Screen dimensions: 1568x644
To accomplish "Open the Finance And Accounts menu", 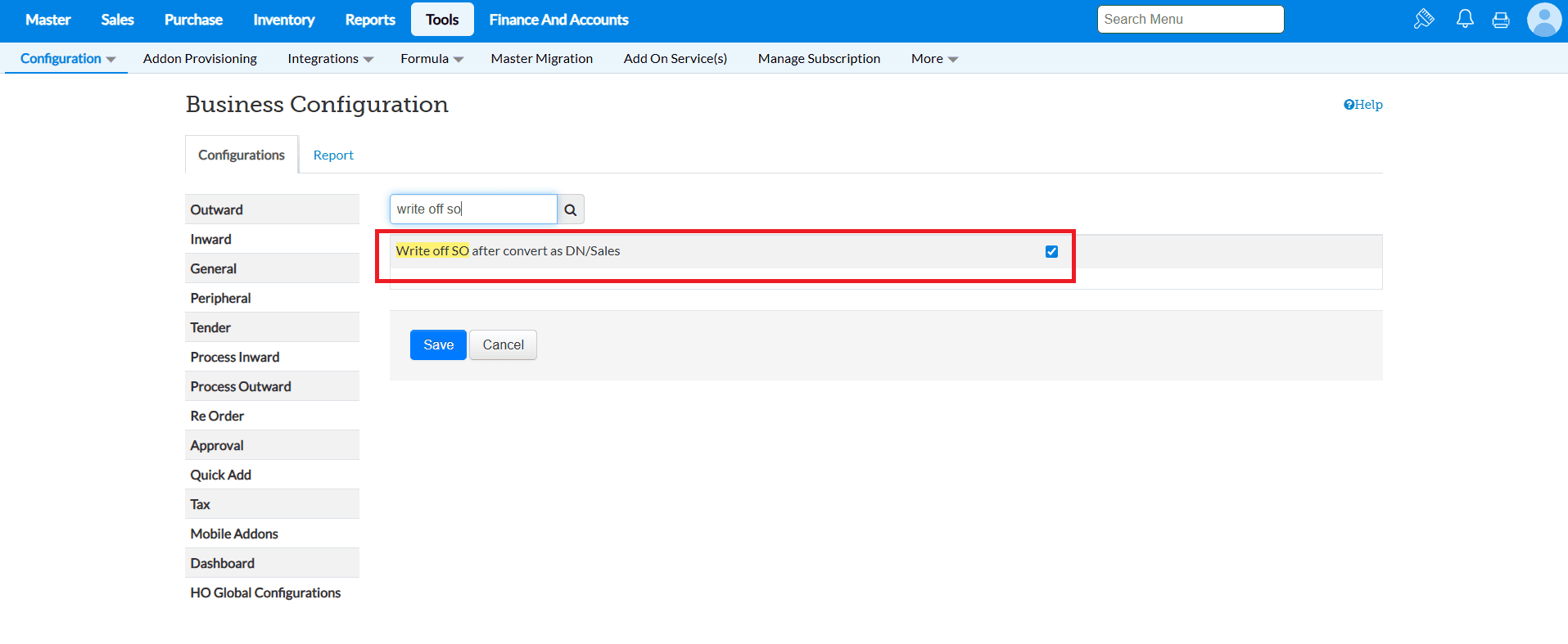I will pos(558,20).
